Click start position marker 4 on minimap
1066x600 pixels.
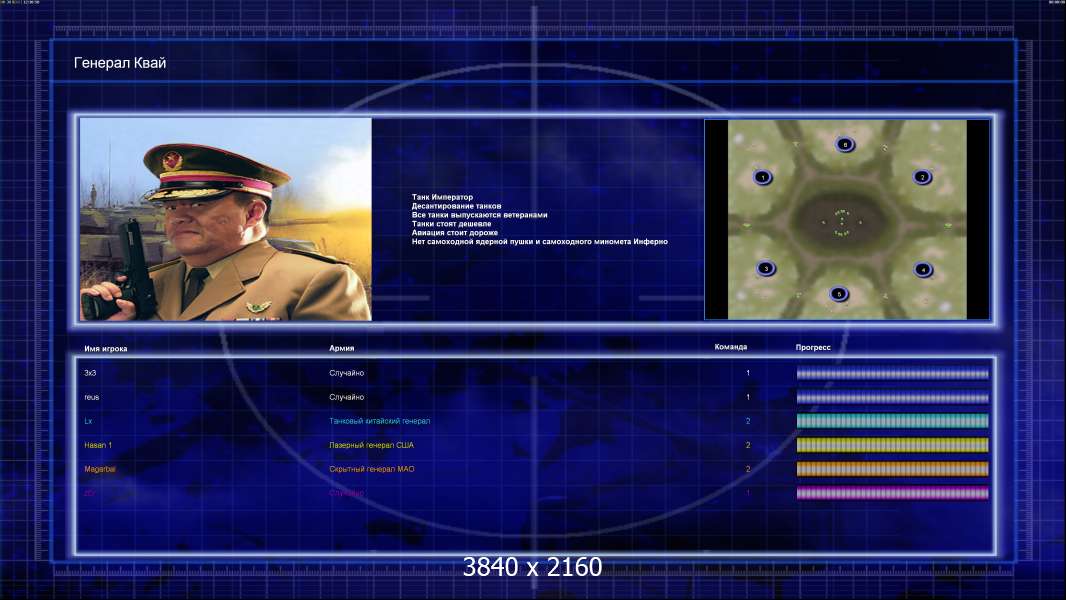point(923,270)
